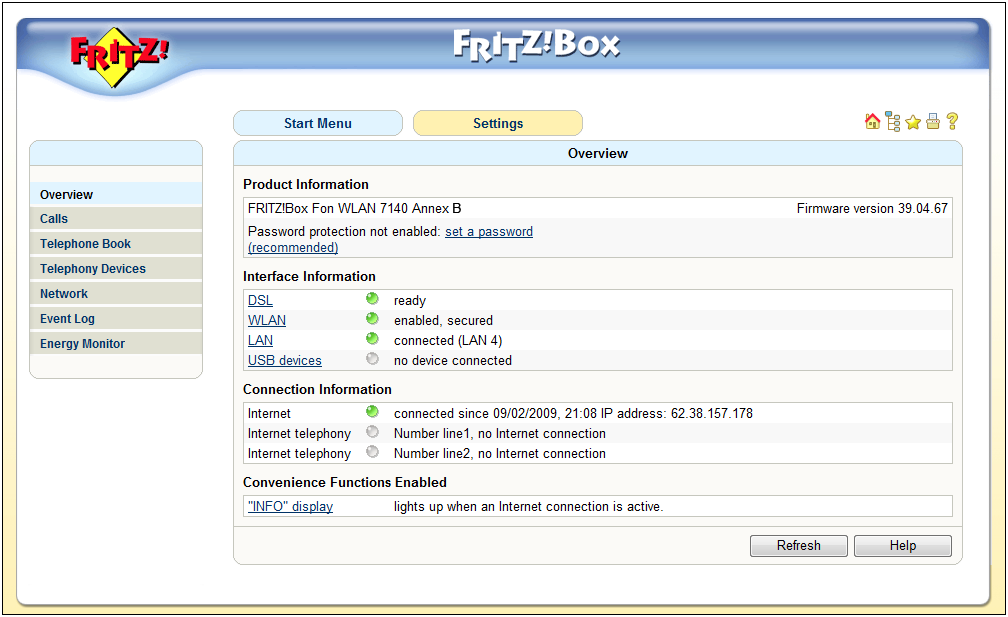The image size is (1008, 617).
Task: Follow the WLAN interface link
Action: click(267, 320)
